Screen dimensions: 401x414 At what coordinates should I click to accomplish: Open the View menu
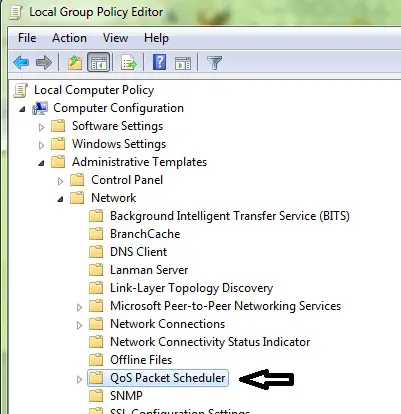(115, 38)
